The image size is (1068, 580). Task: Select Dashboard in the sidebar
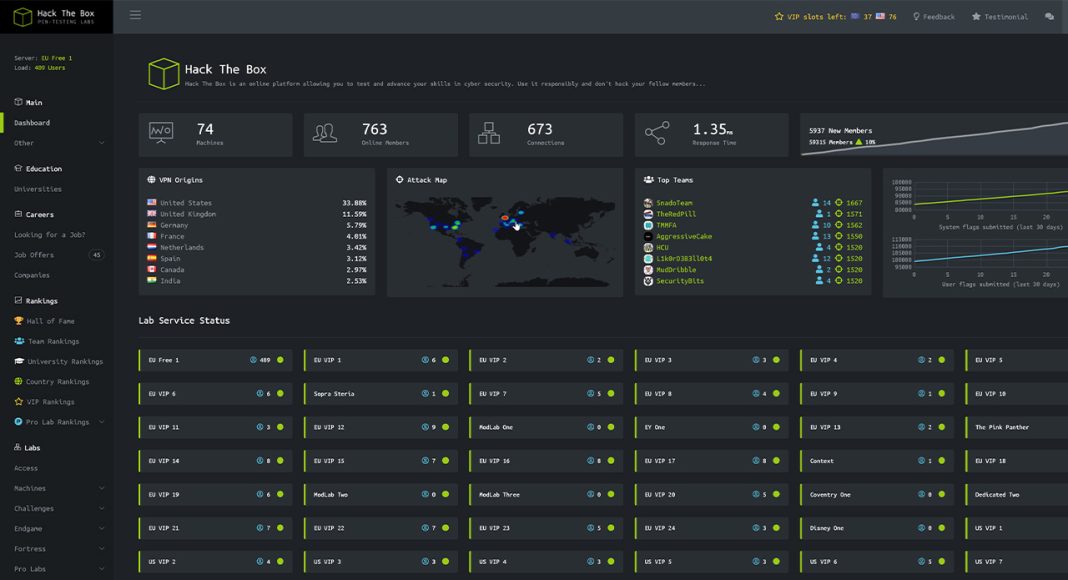(32, 123)
